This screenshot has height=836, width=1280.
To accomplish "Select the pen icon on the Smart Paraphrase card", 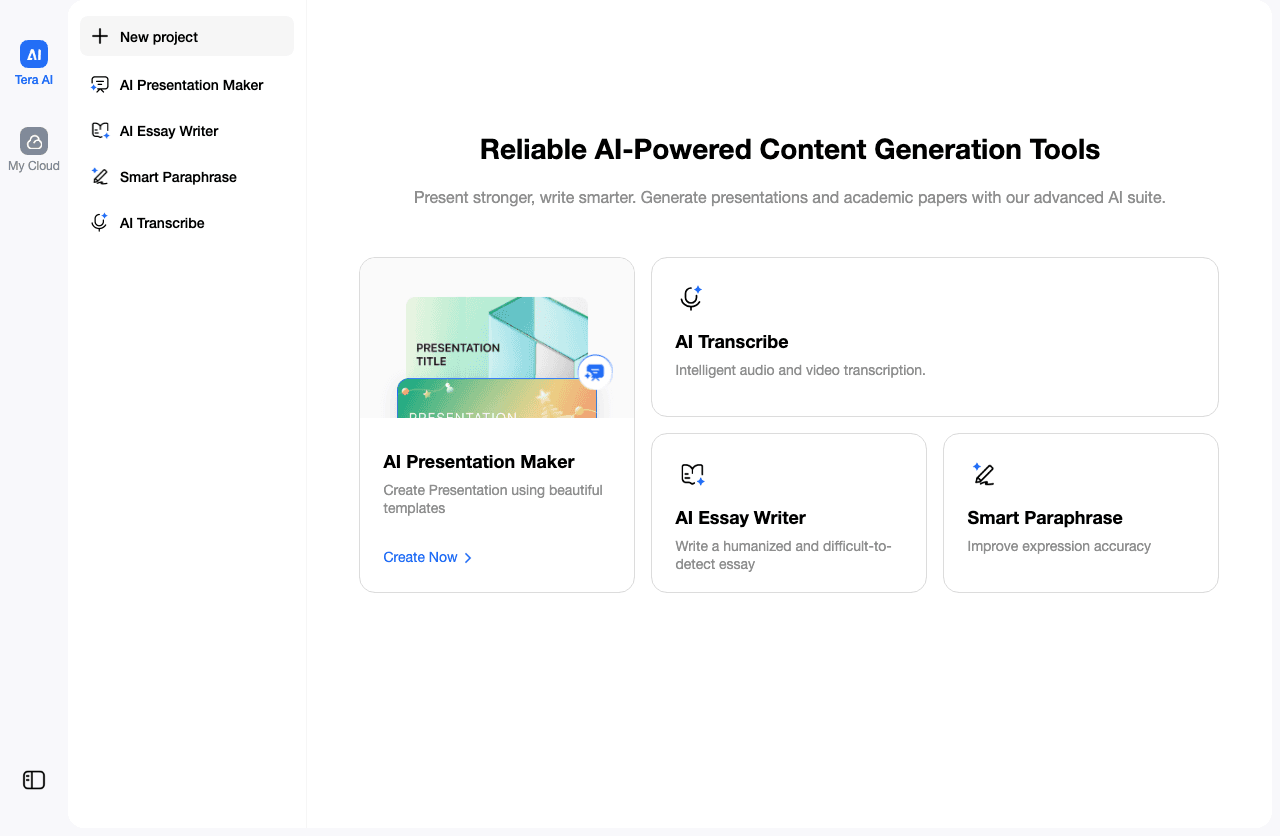I will (x=981, y=473).
